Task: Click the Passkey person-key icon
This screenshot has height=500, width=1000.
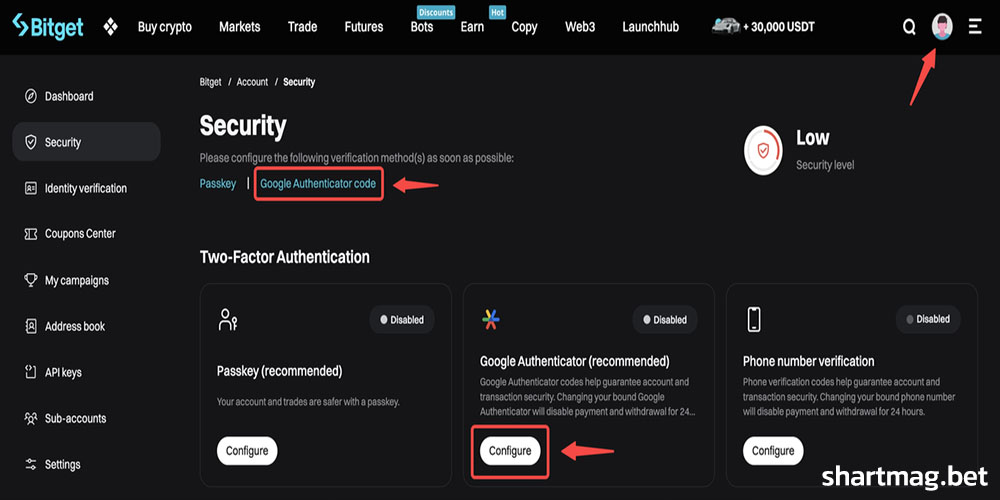Action: tap(228, 320)
